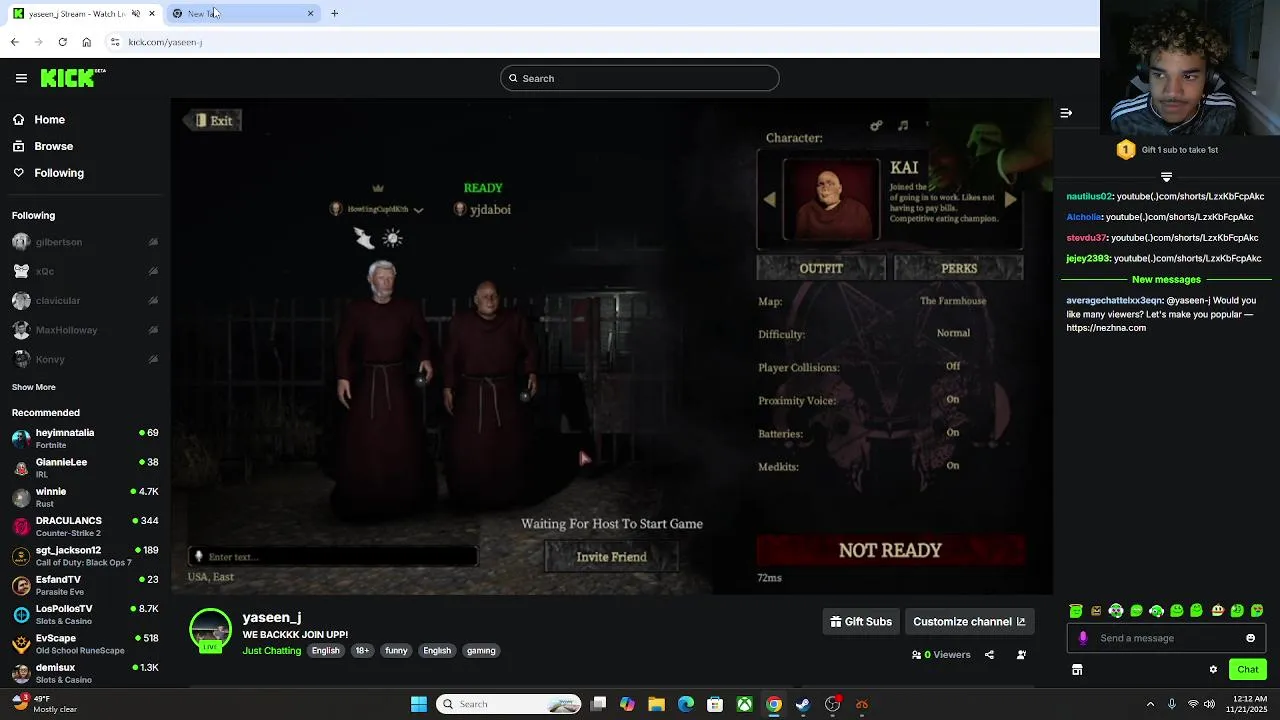Image resolution: width=1280 pixels, height=720 pixels.
Task: Click the green Chat send button
Action: click(x=1248, y=669)
